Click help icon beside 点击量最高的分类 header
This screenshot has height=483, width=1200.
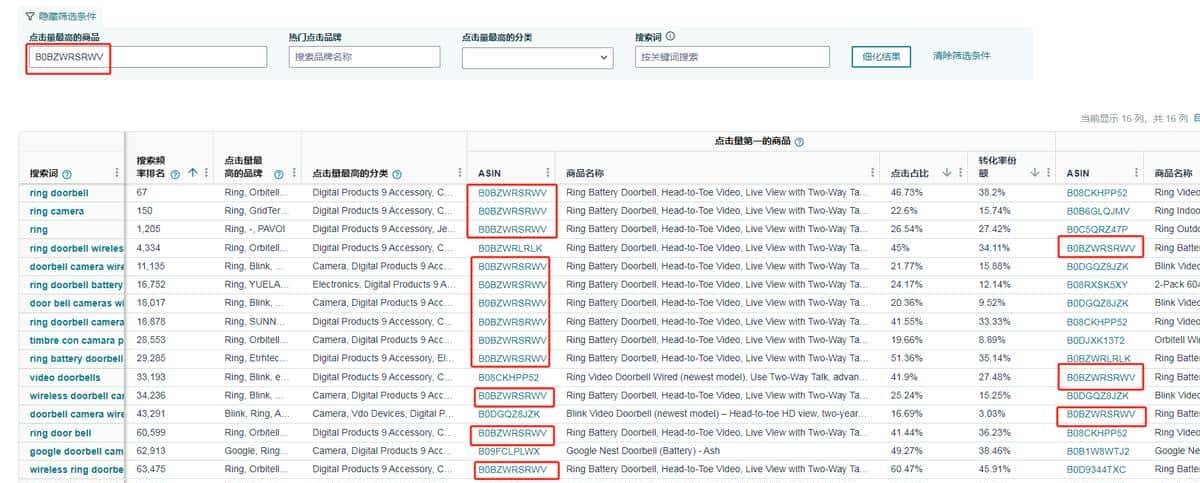(397, 174)
